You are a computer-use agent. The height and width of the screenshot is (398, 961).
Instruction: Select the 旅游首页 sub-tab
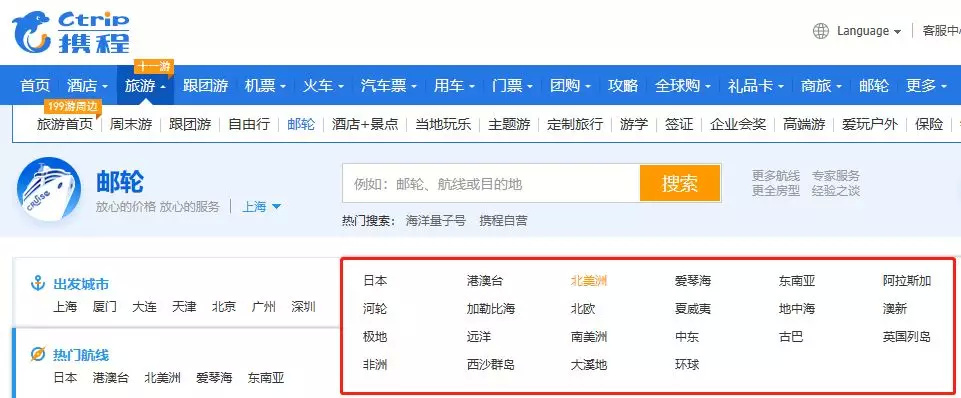[x=64, y=124]
